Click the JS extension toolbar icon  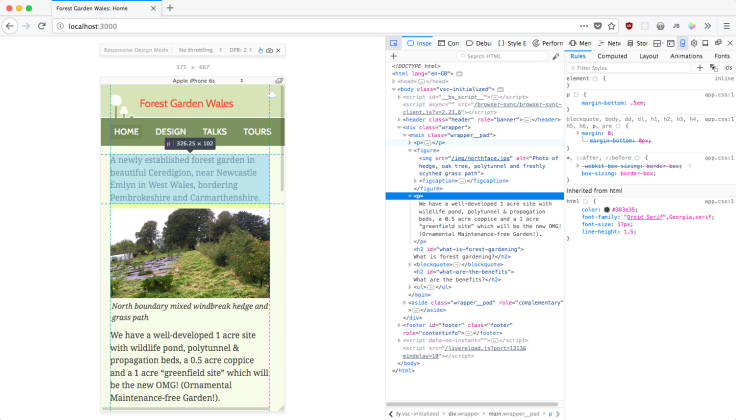pyautogui.click(x=676, y=26)
